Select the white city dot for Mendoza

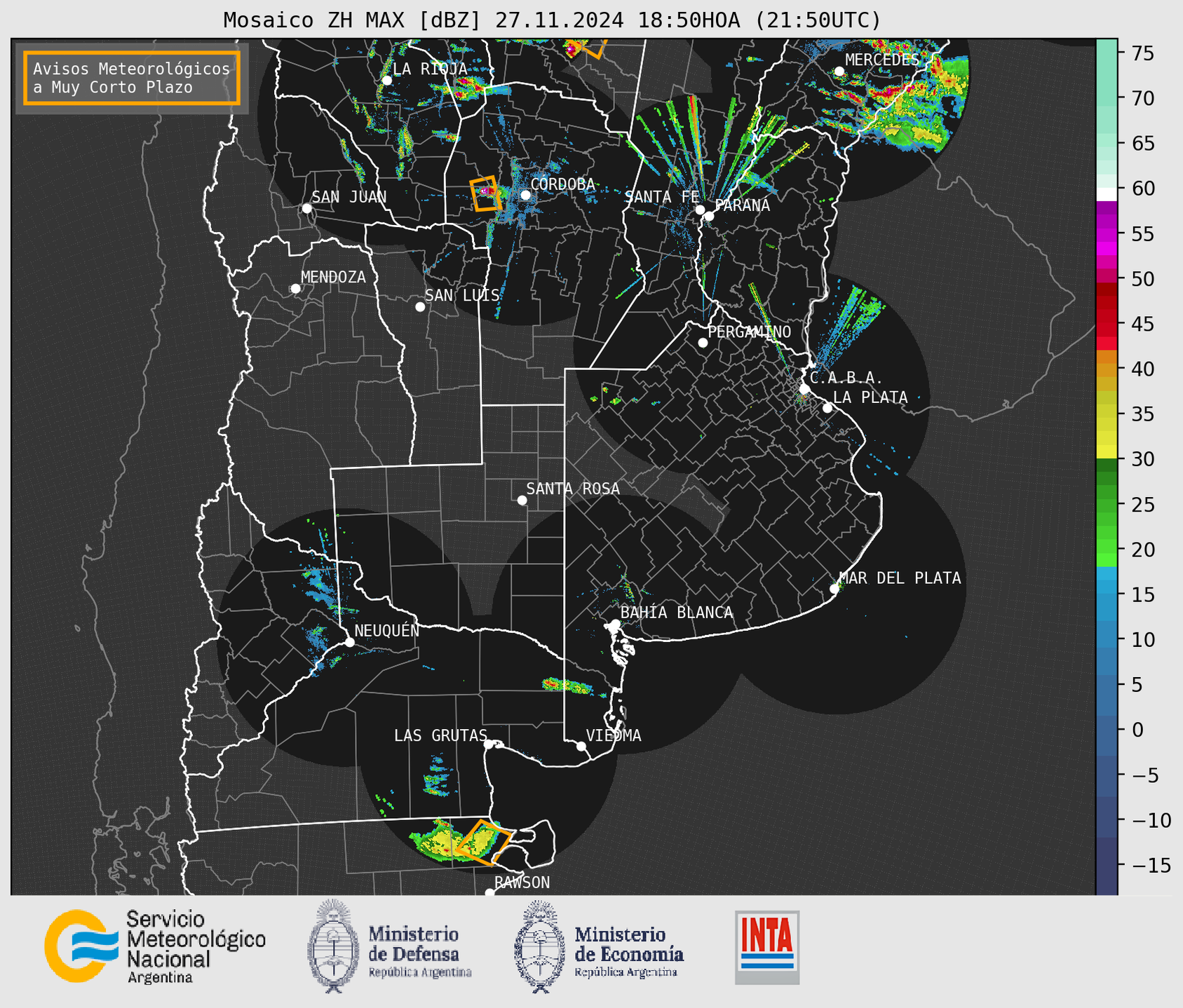coord(295,289)
